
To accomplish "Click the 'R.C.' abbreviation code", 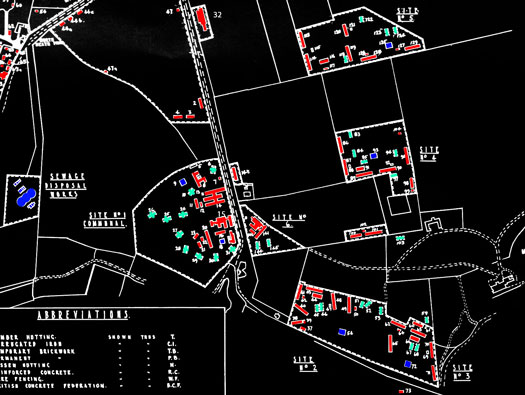I will coord(173,372).
